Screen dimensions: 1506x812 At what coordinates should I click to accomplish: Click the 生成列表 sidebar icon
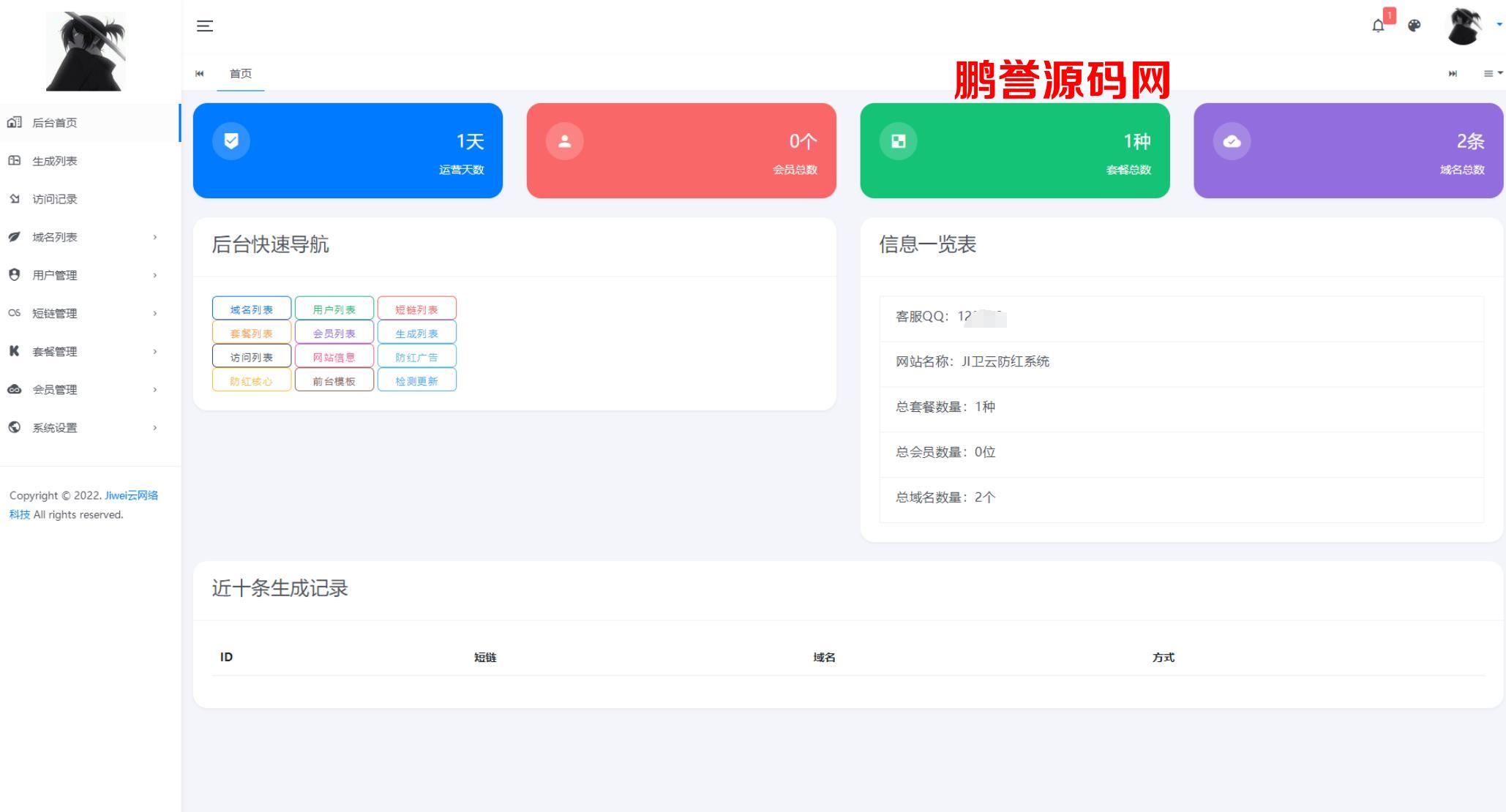point(14,160)
